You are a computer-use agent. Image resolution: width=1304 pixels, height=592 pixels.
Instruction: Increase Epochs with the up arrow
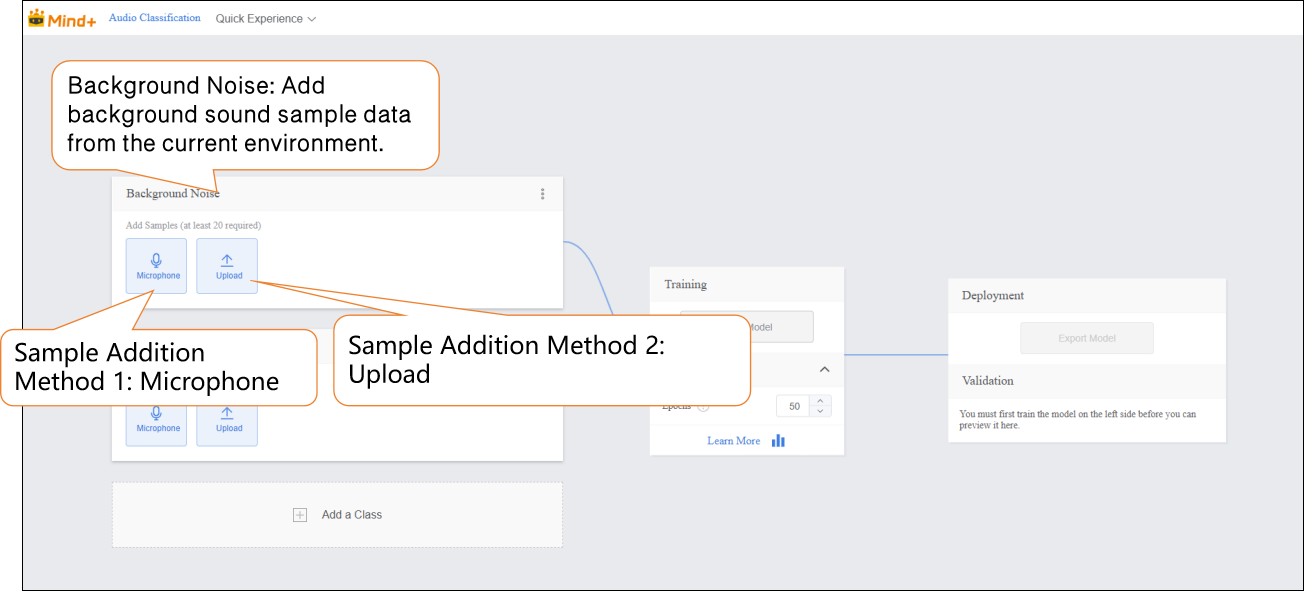821,401
